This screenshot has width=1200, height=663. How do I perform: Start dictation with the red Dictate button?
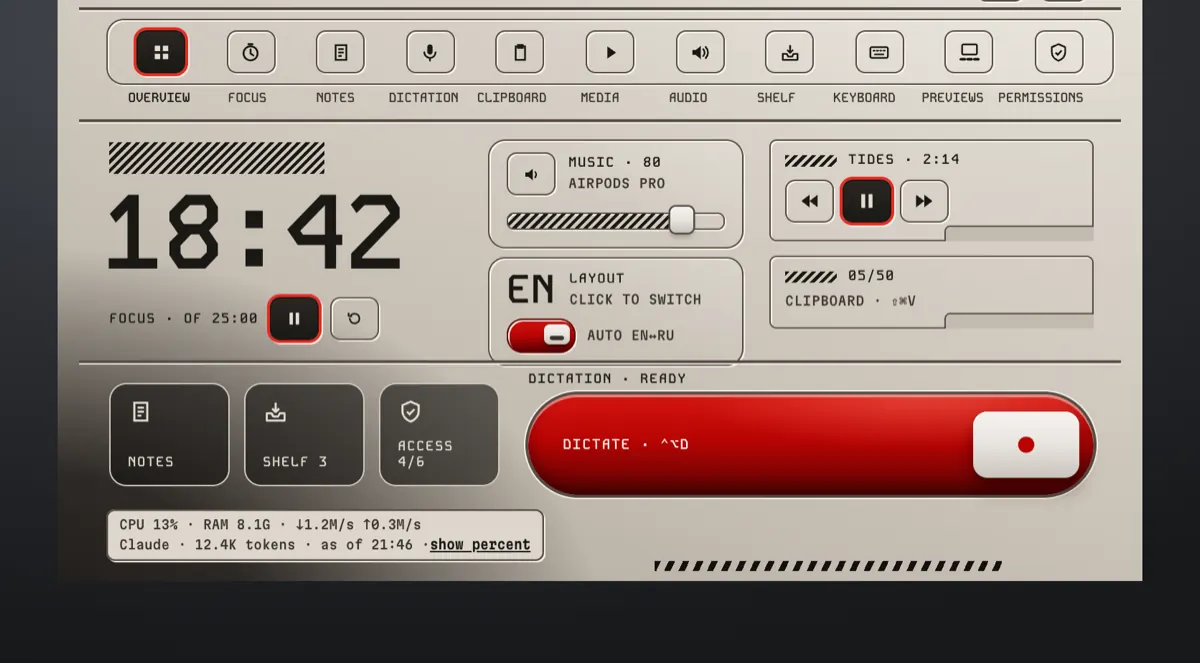pyautogui.click(x=811, y=445)
